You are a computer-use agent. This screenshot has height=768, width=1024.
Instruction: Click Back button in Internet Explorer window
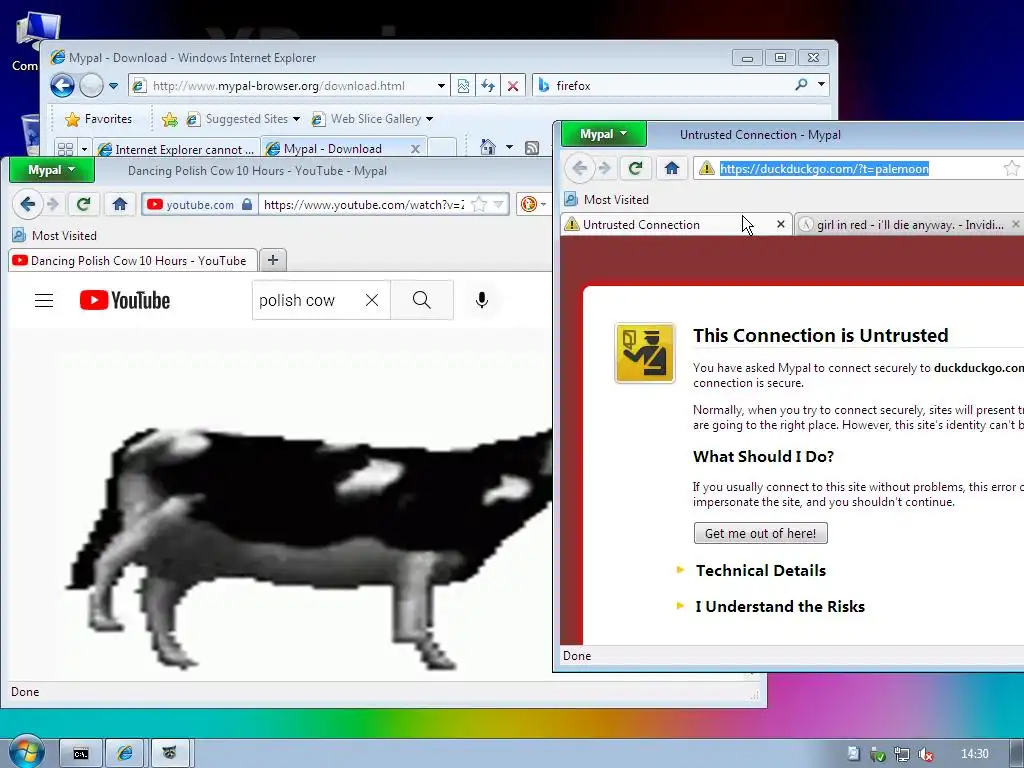(63, 86)
